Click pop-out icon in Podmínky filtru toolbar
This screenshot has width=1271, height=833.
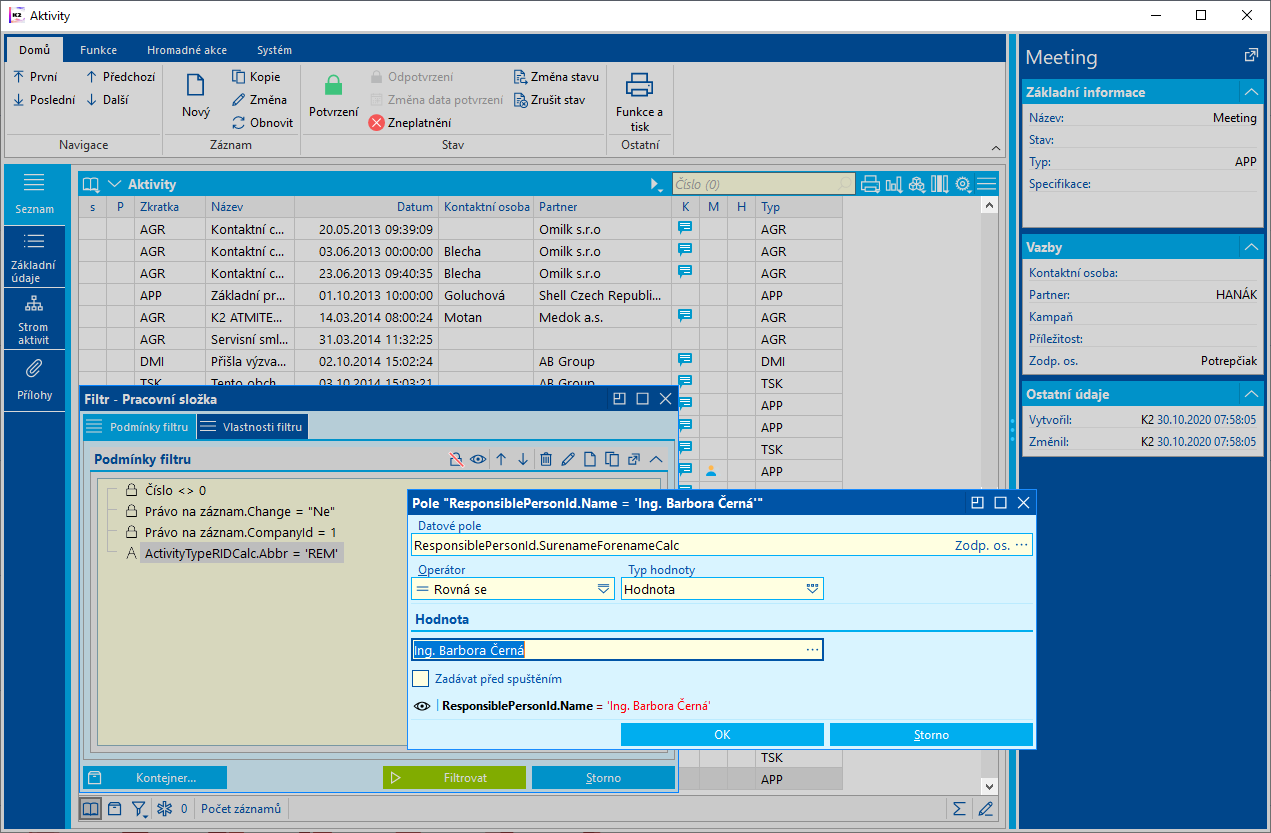click(x=634, y=459)
